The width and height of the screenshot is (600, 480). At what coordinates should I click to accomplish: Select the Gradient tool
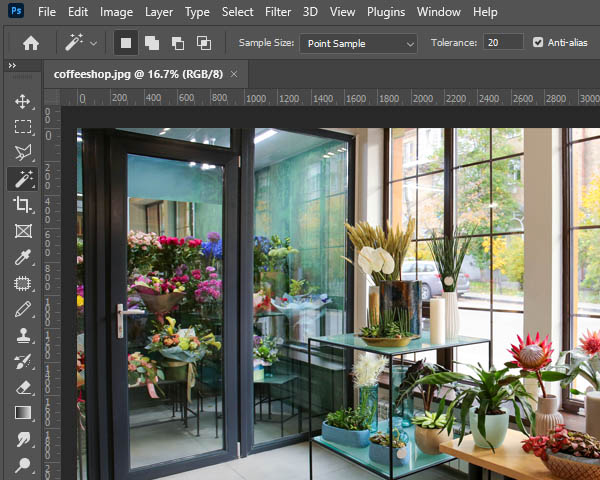(x=22, y=413)
